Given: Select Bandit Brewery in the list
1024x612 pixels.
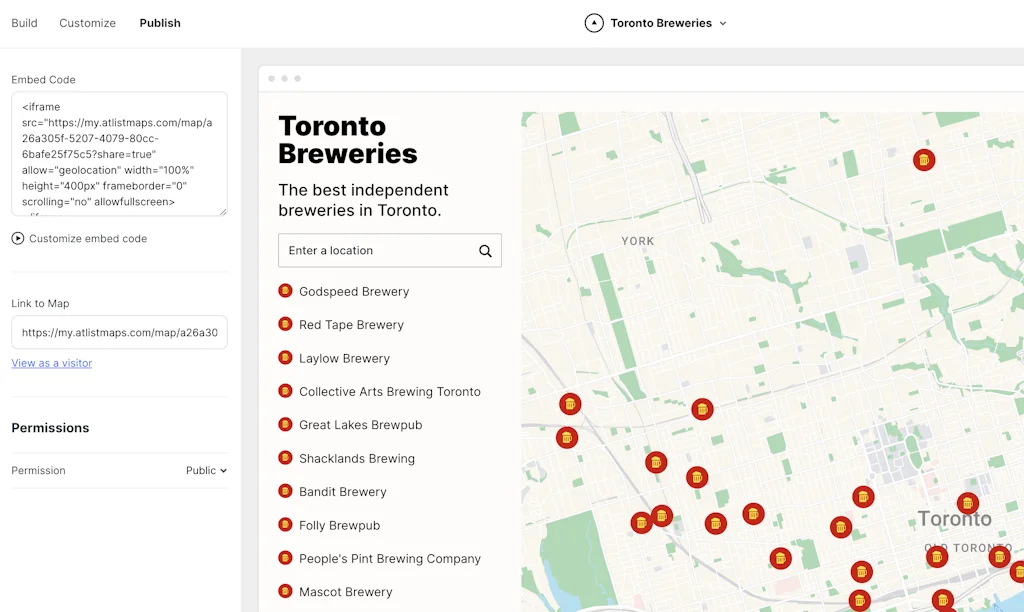Looking at the screenshot, I should coord(343,492).
